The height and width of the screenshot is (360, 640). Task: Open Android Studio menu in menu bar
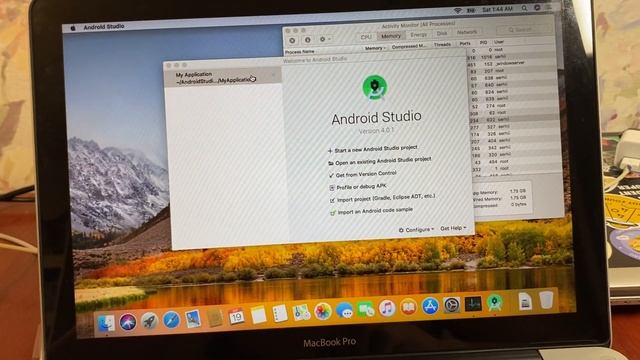(104, 27)
